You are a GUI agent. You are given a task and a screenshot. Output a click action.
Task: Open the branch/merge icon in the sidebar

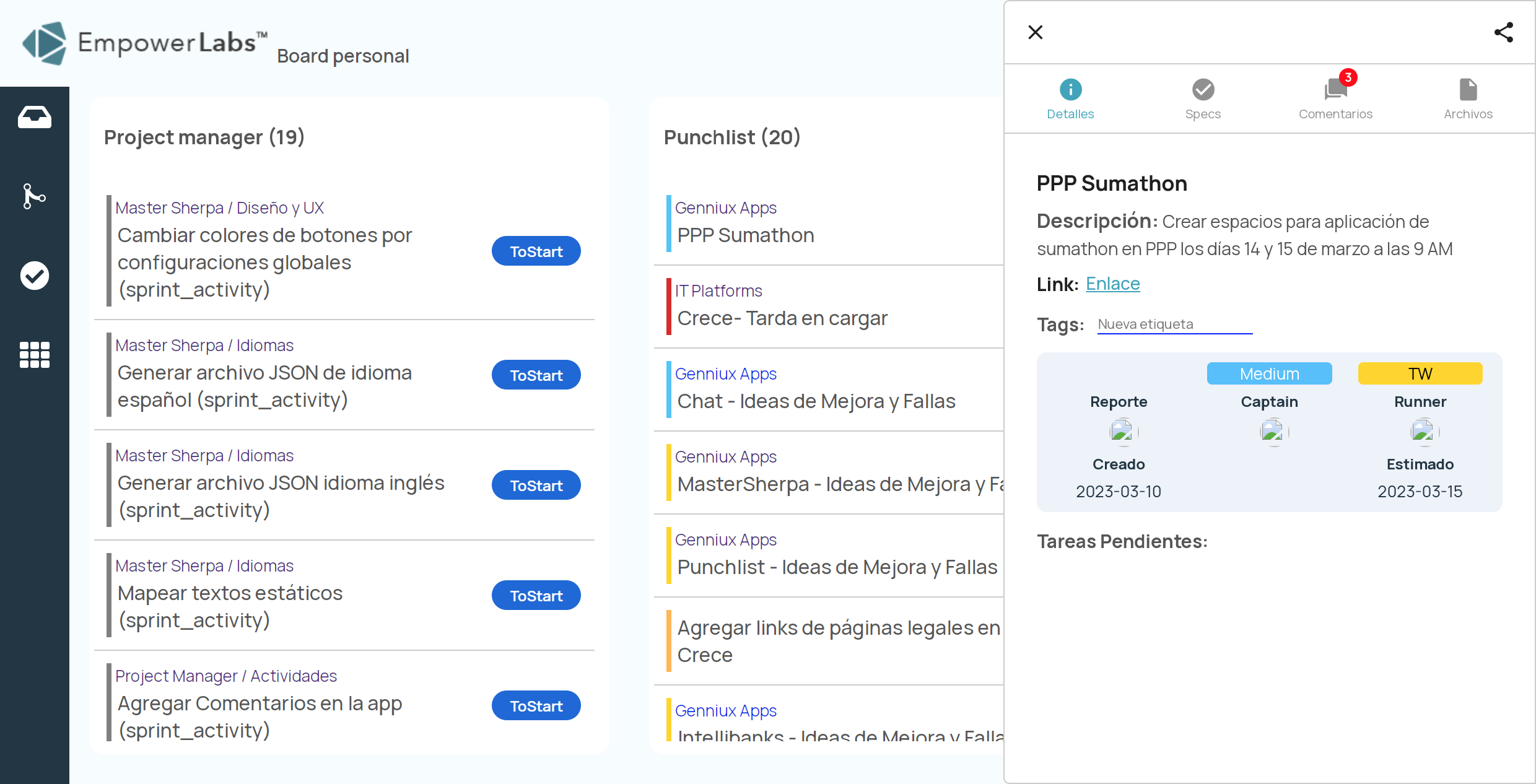(35, 196)
